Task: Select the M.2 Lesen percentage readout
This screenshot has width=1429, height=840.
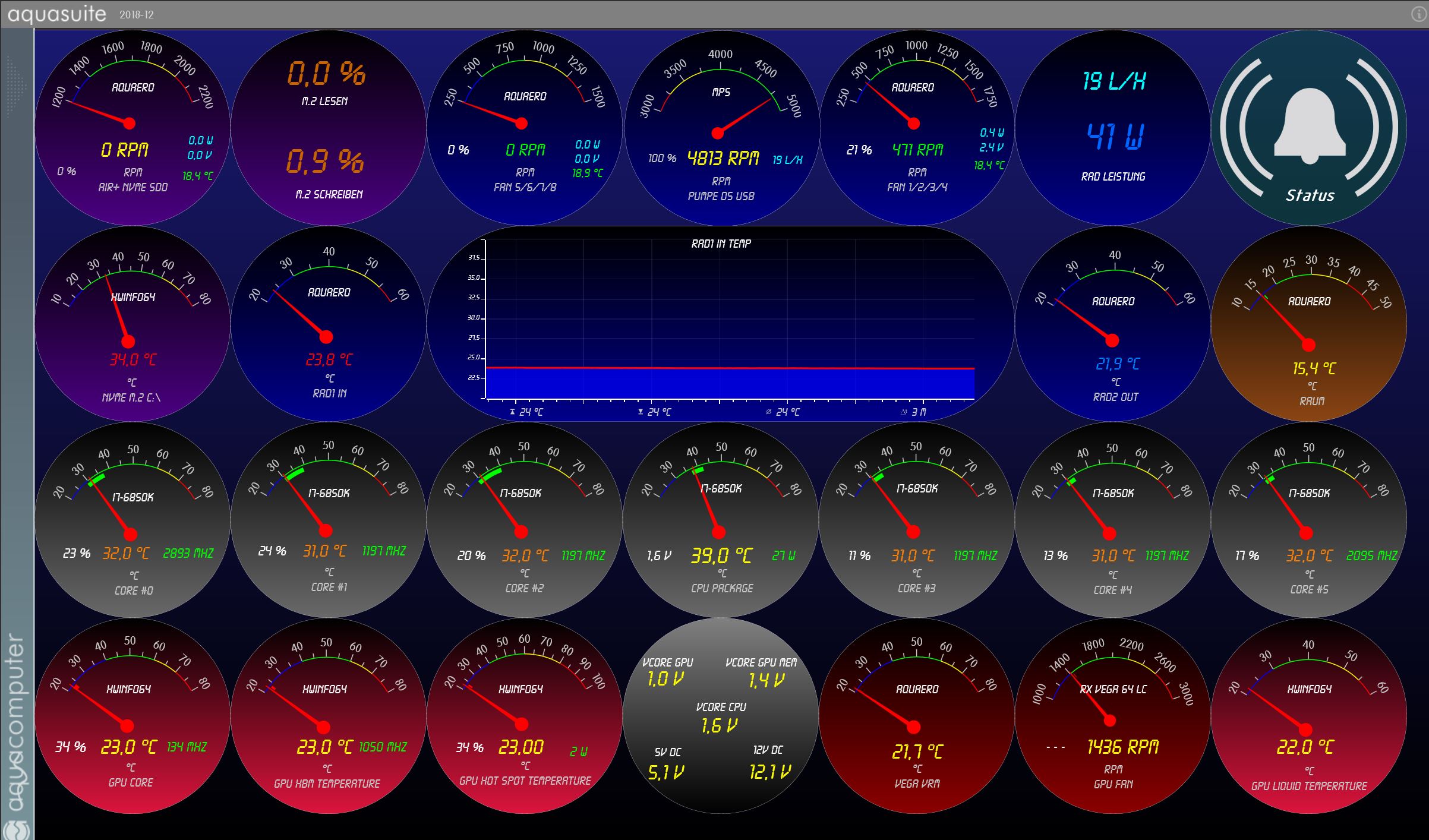Action: tap(326, 74)
